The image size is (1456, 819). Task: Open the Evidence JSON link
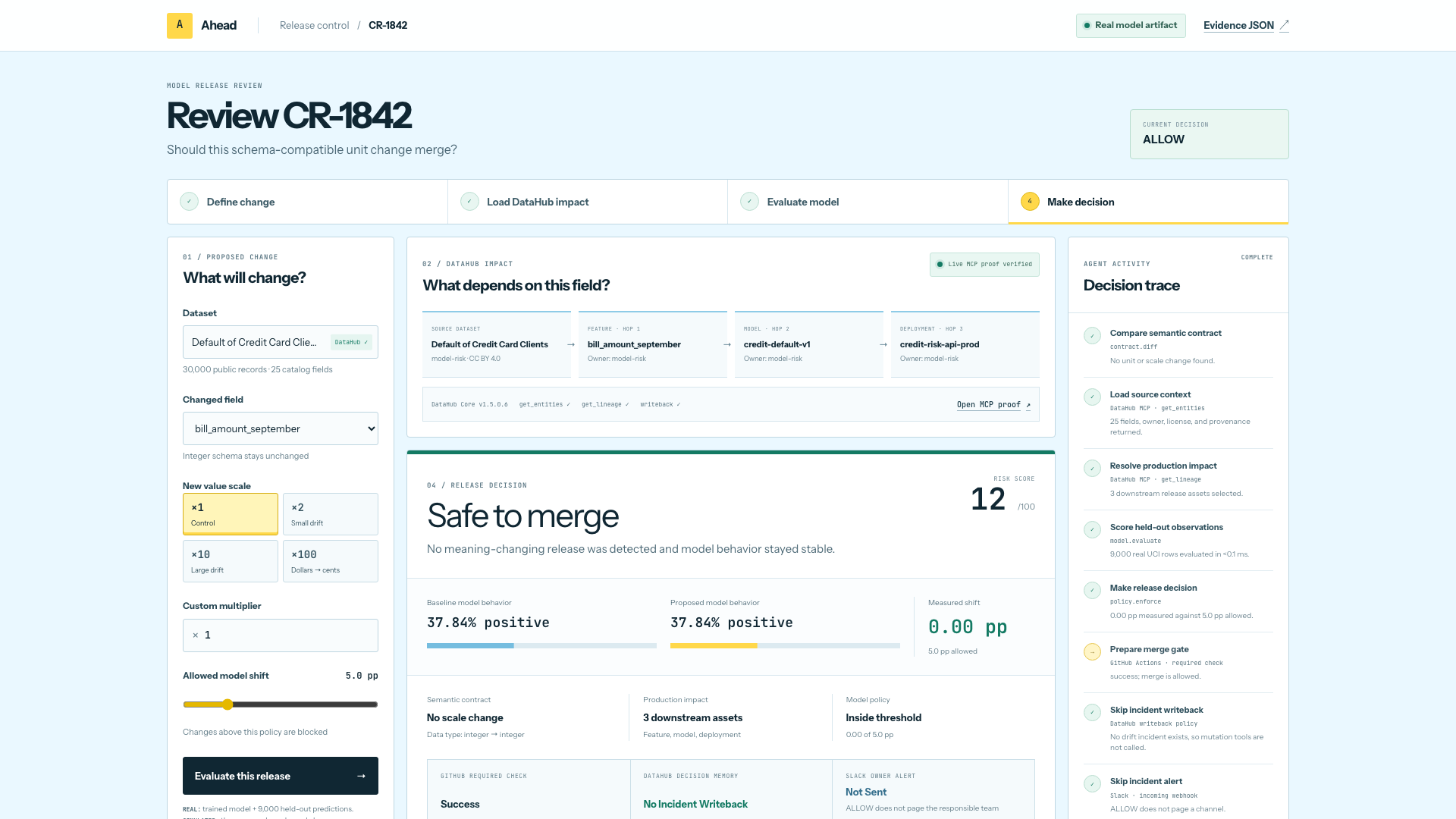(1246, 25)
